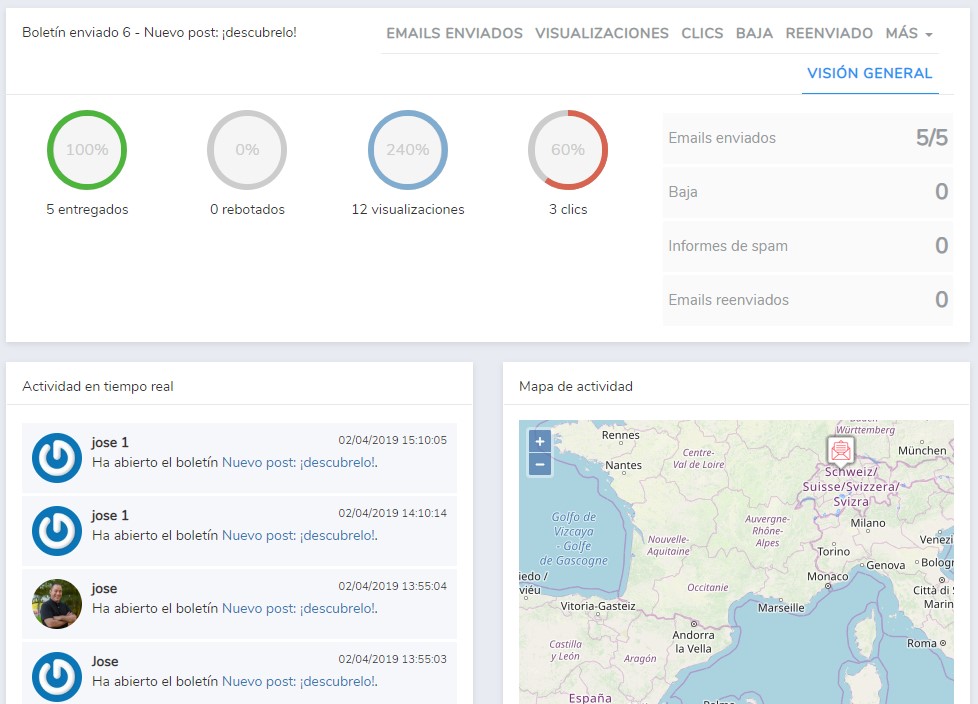
Task: Click the 240% views blue circle gauge
Action: 407,150
